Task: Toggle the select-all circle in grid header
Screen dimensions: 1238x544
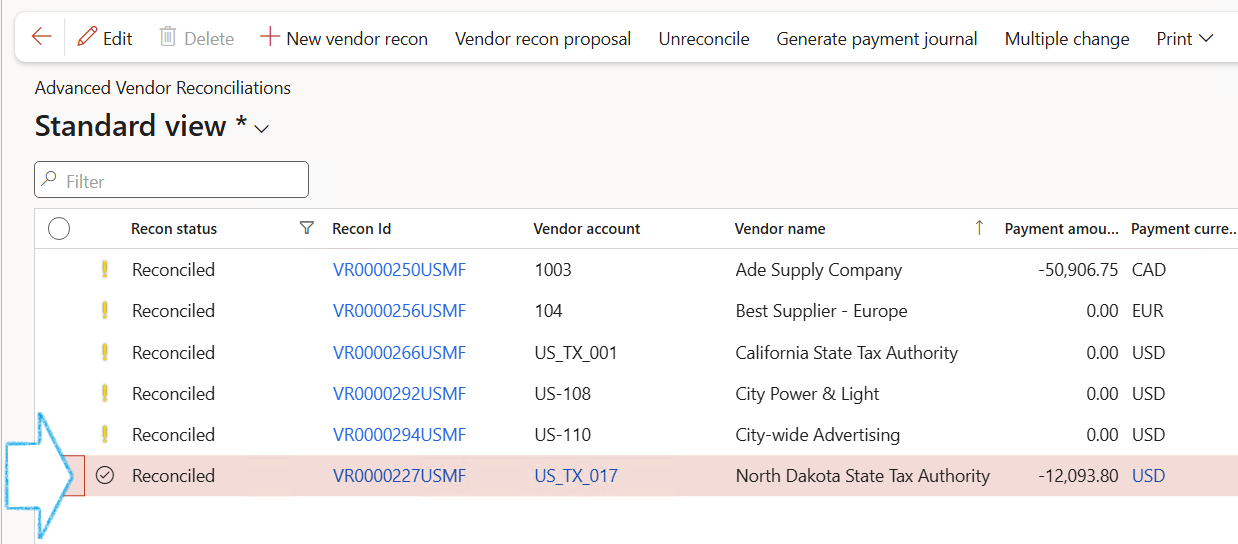Action: pos(59,229)
